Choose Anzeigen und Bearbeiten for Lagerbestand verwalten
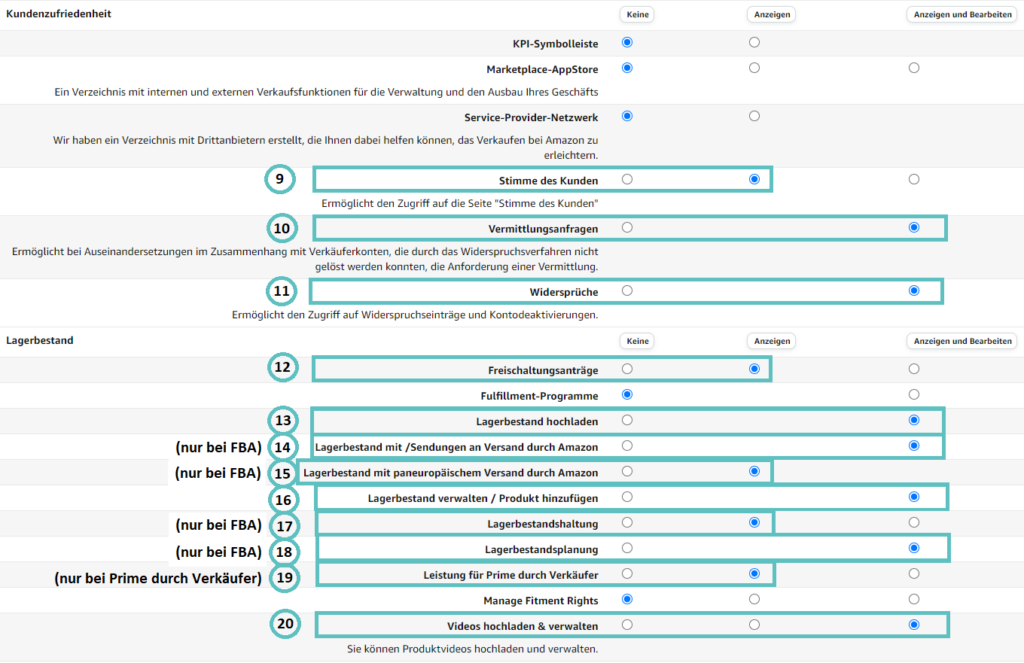The image size is (1024, 663). [x=914, y=497]
